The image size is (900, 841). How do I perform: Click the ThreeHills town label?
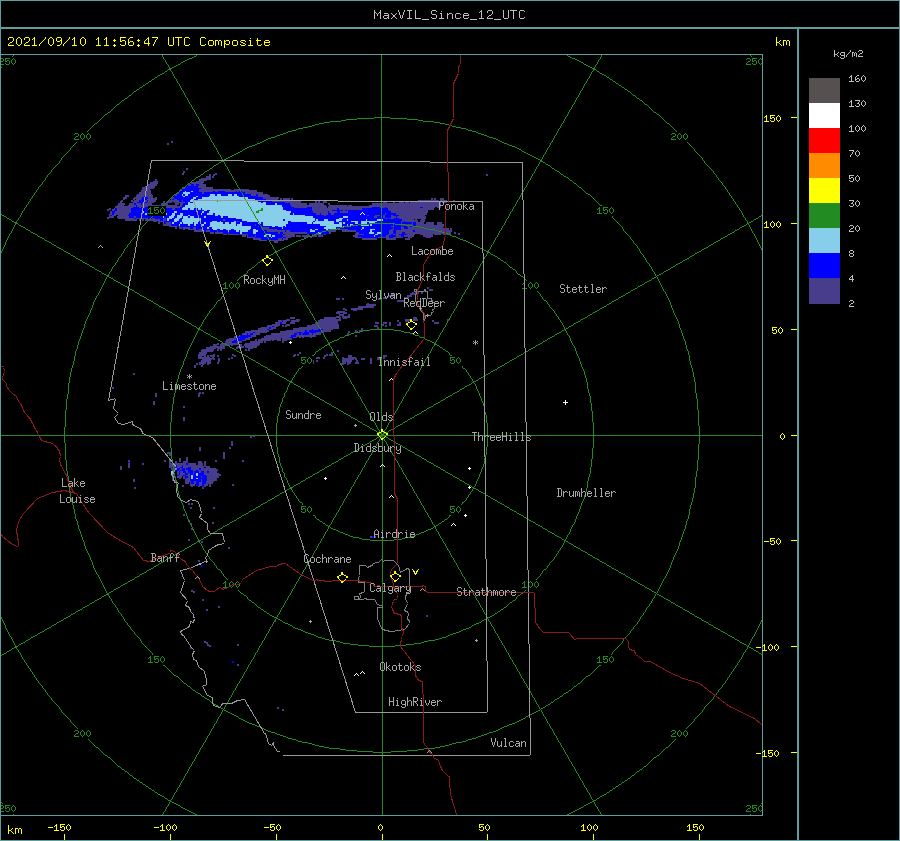[x=502, y=437]
